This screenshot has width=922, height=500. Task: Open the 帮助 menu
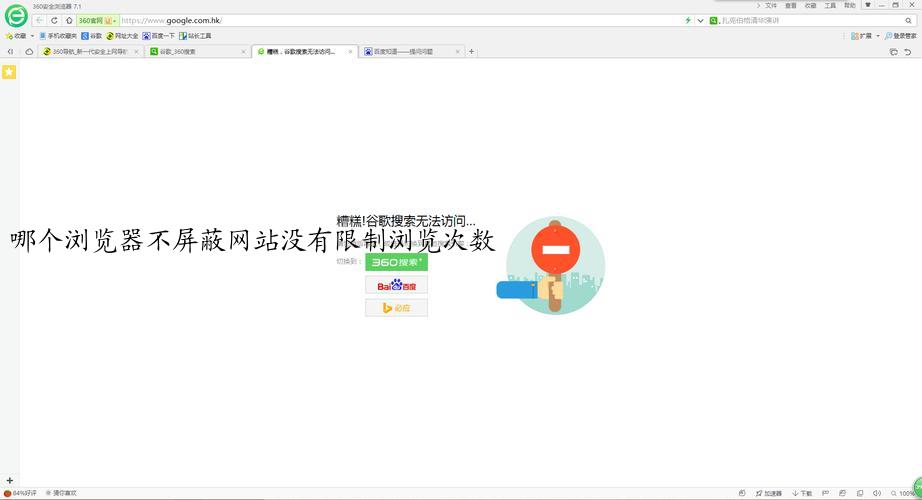pos(850,5)
